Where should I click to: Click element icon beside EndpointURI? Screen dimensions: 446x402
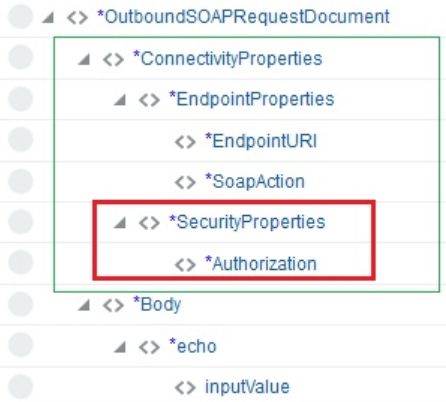[185, 142]
